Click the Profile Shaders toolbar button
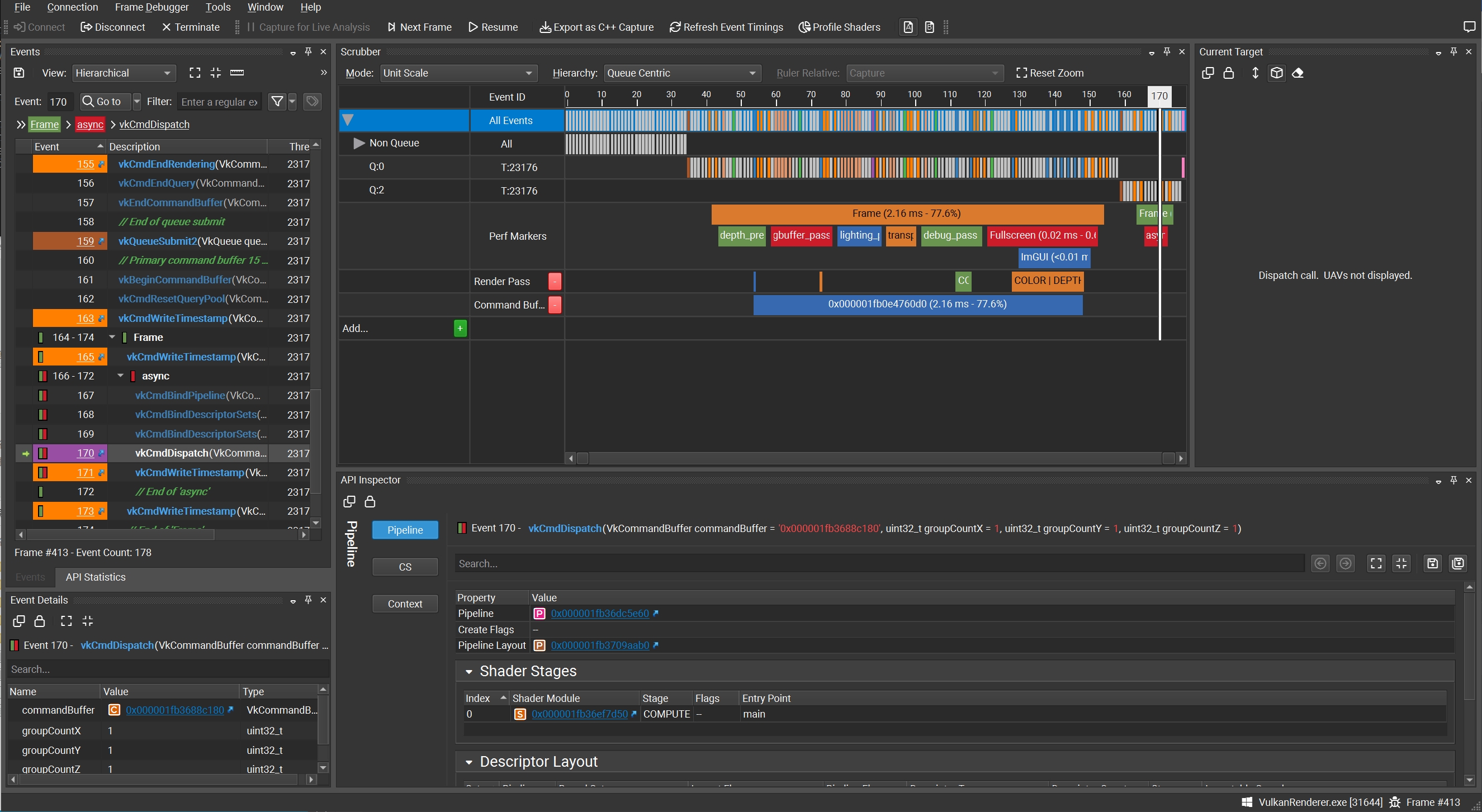 click(839, 27)
